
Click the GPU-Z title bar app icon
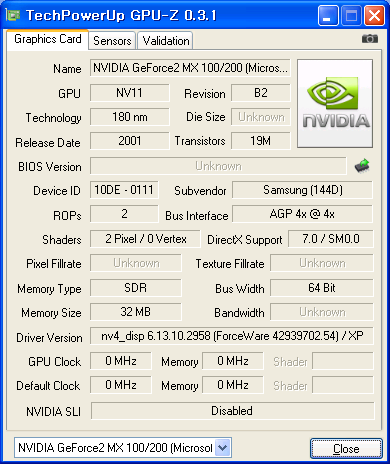(x=13, y=15)
